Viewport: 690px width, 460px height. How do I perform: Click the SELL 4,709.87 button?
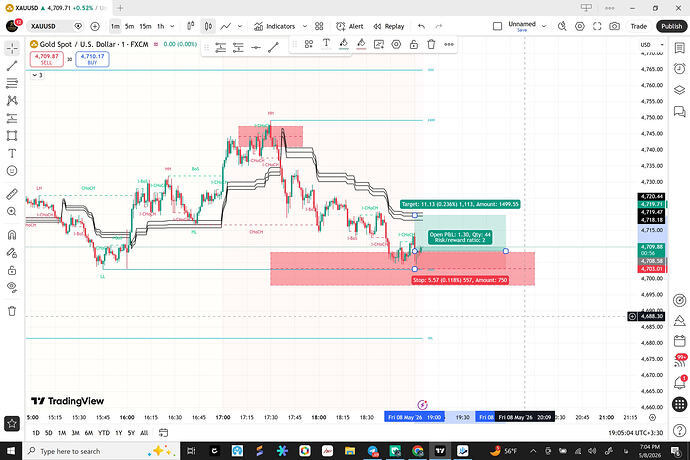click(x=47, y=59)
